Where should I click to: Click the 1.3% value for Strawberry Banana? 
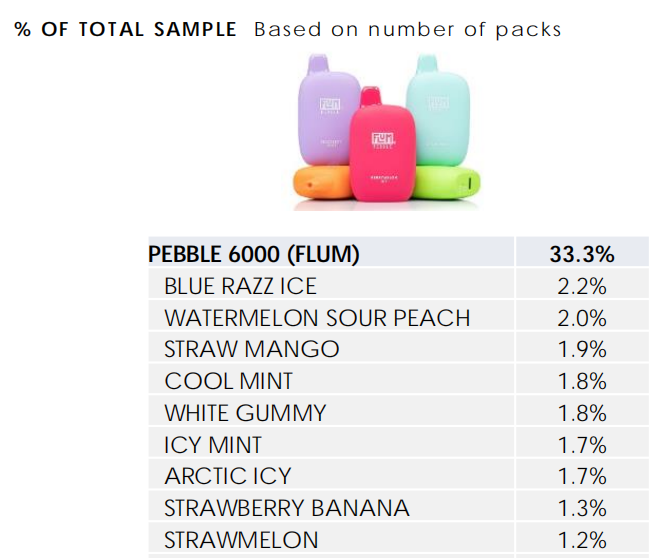(582, 506)
